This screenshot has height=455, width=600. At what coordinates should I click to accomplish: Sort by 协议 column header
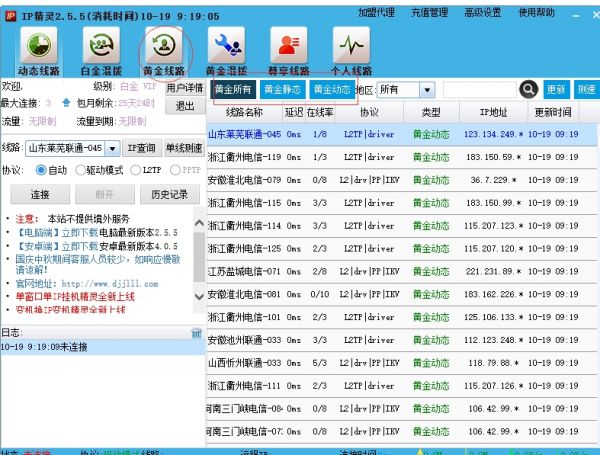coord(369,113)
